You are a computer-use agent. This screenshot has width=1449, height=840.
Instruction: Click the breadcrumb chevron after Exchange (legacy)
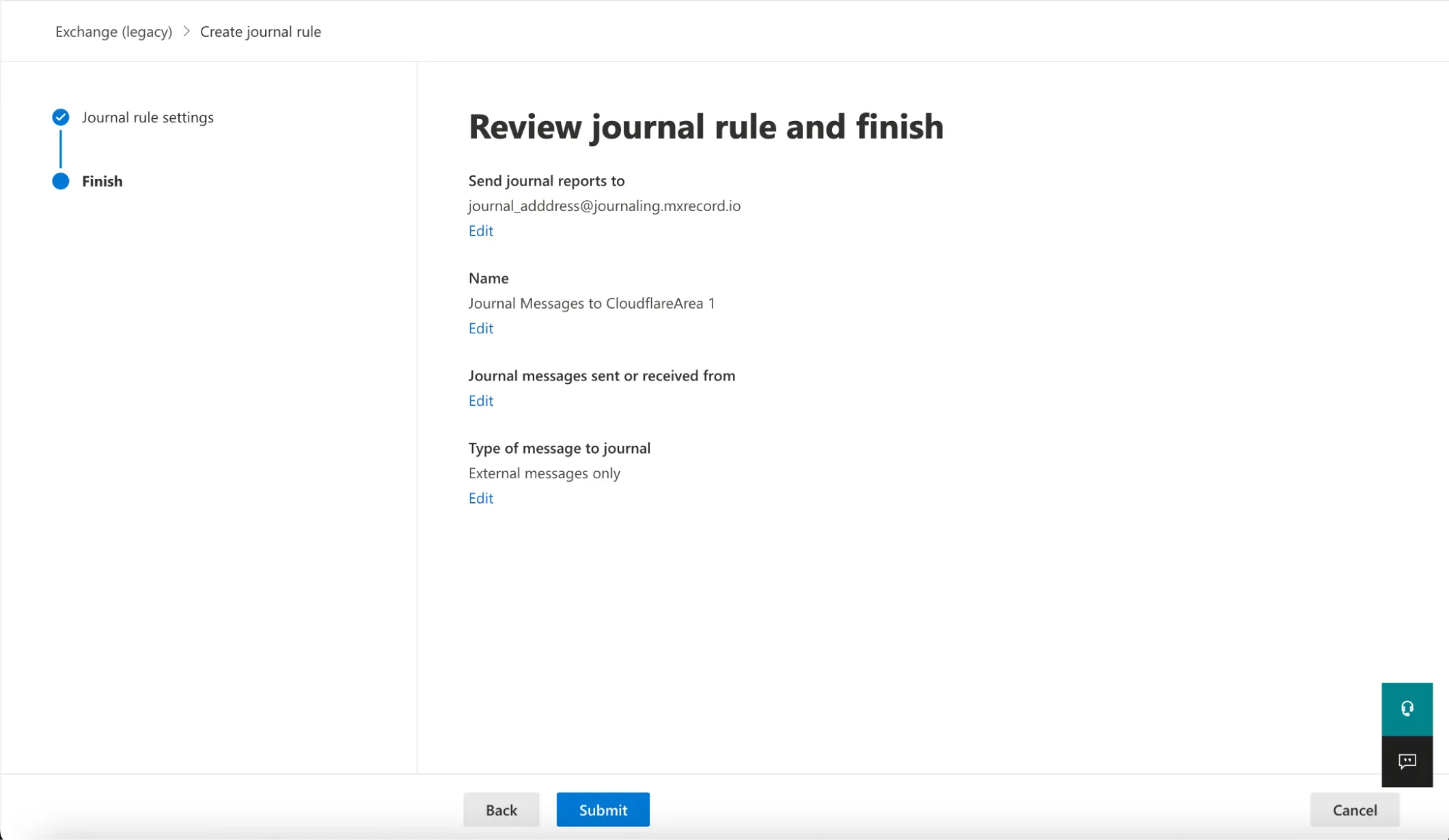point(186,31)
